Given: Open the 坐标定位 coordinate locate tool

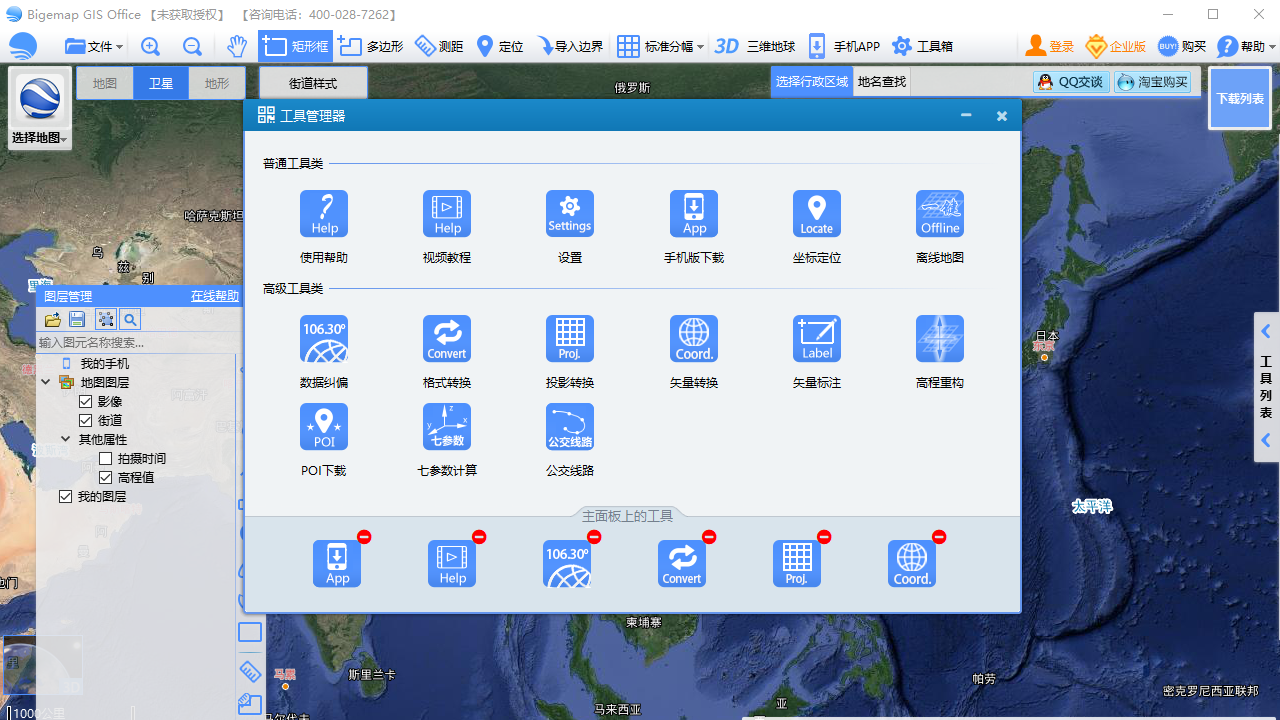Looking at the screenshot, I should tap(816, 213).
